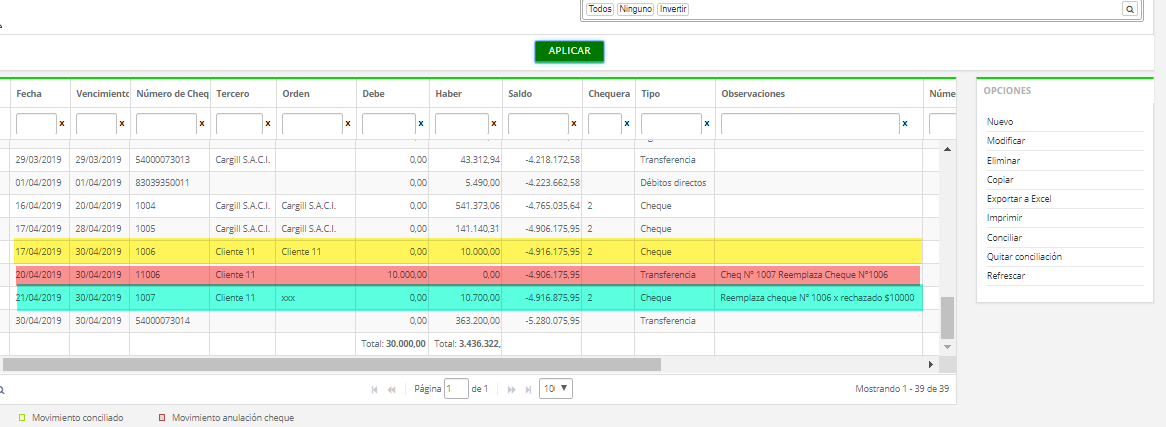Select Nuevo in the Opciones panel
Image resolution: width=1166 pixels, height=427 pixels.
coord(1000,122)
